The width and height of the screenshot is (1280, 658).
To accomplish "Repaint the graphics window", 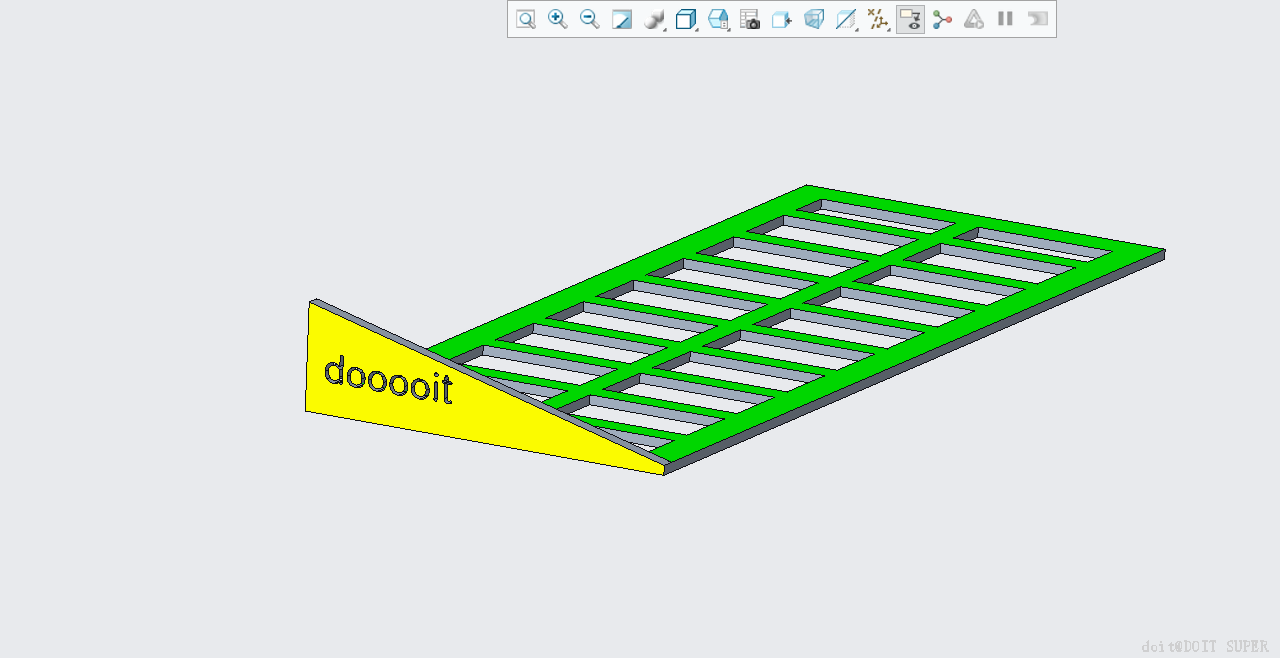I will click(x=622, y=19).
